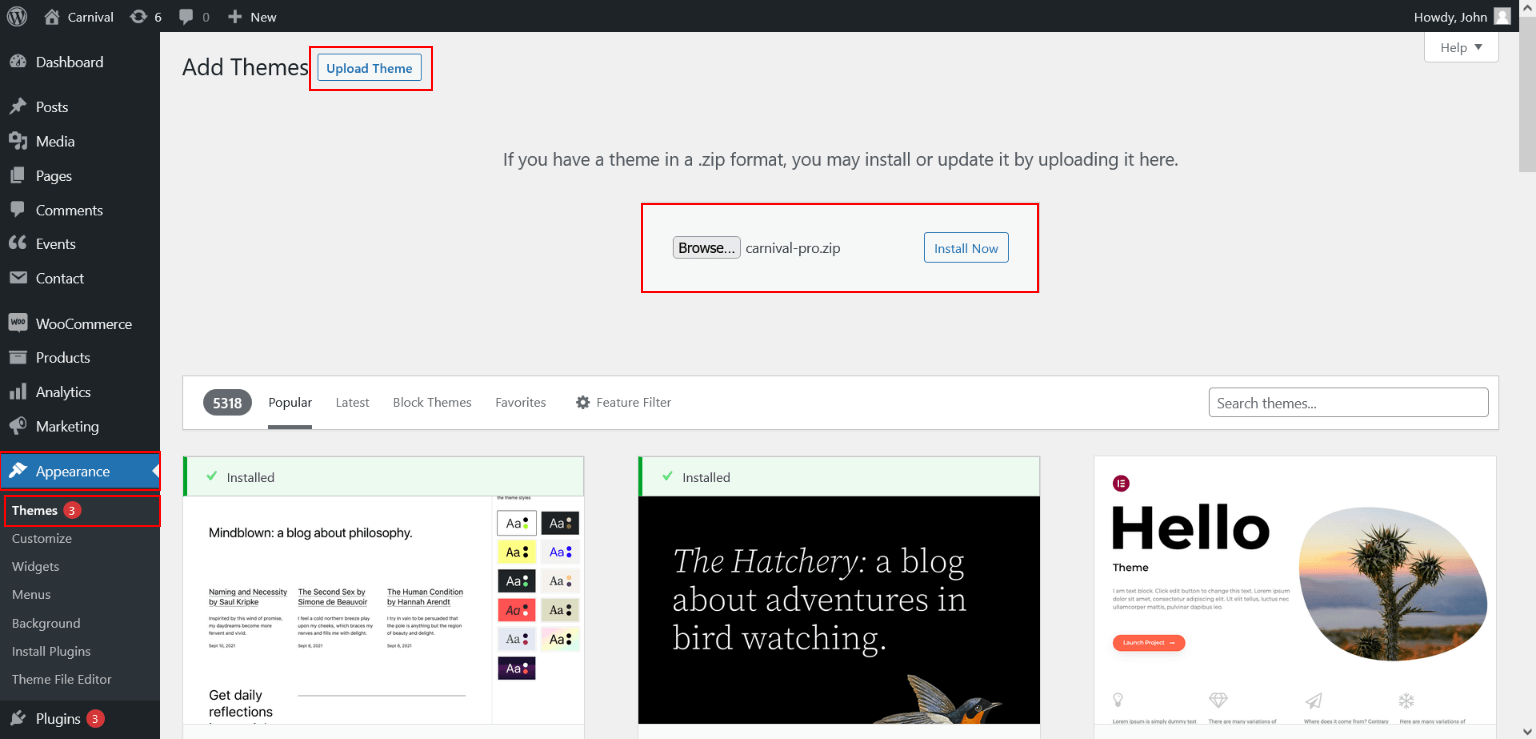Image resolution: width=1536 pixels, height=739 pixels.
Task: Switch to the Latest themes tab
Action: pyautogui.click(x=352, y=403)
